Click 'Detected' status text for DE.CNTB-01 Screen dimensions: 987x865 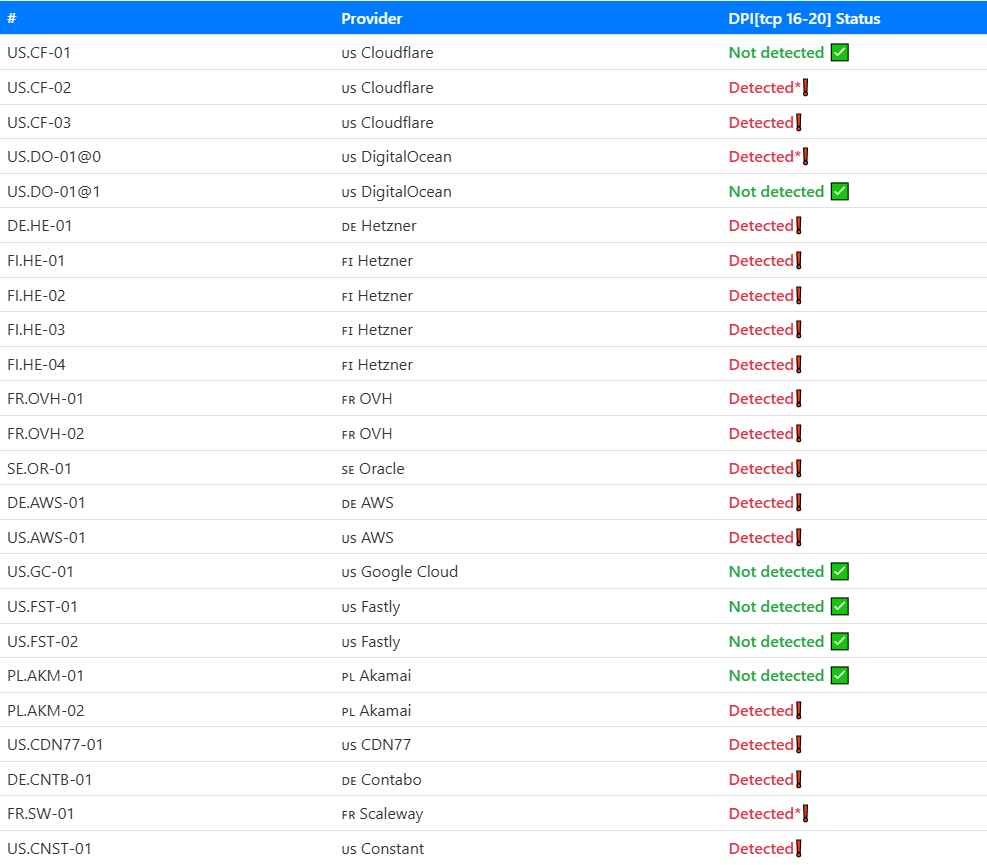point(761,779)
